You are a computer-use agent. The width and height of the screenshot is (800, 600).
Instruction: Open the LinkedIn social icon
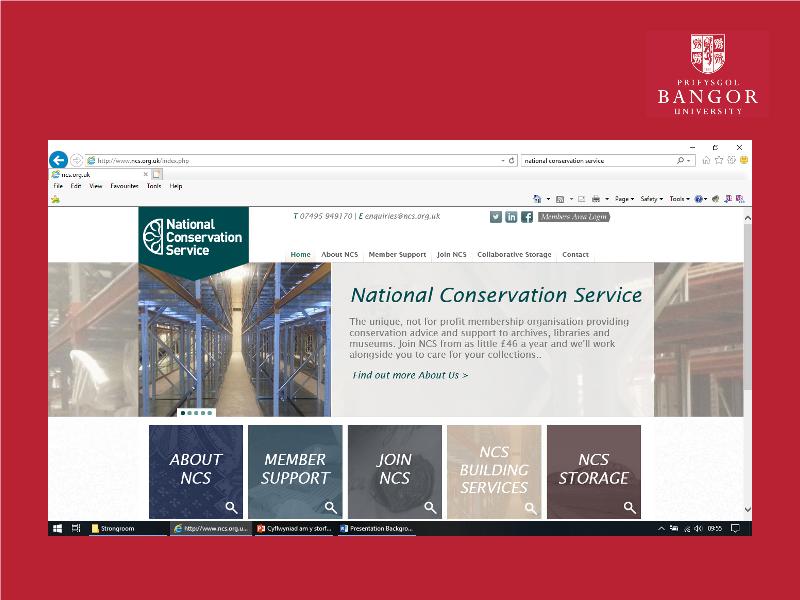tap(511, 217)
